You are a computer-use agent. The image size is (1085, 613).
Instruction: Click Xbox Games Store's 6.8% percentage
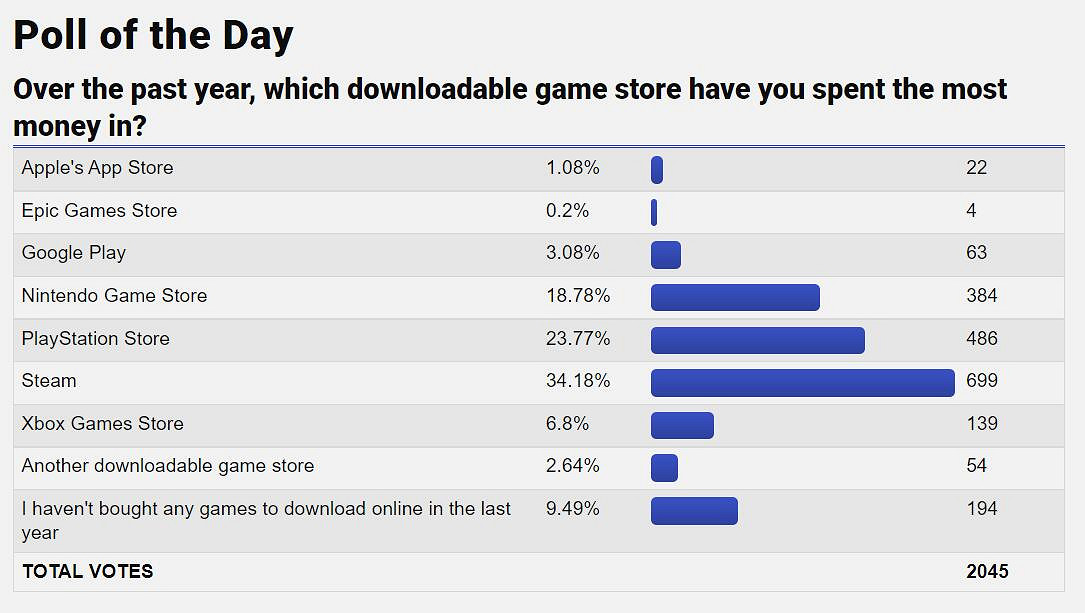coord(568,424)
